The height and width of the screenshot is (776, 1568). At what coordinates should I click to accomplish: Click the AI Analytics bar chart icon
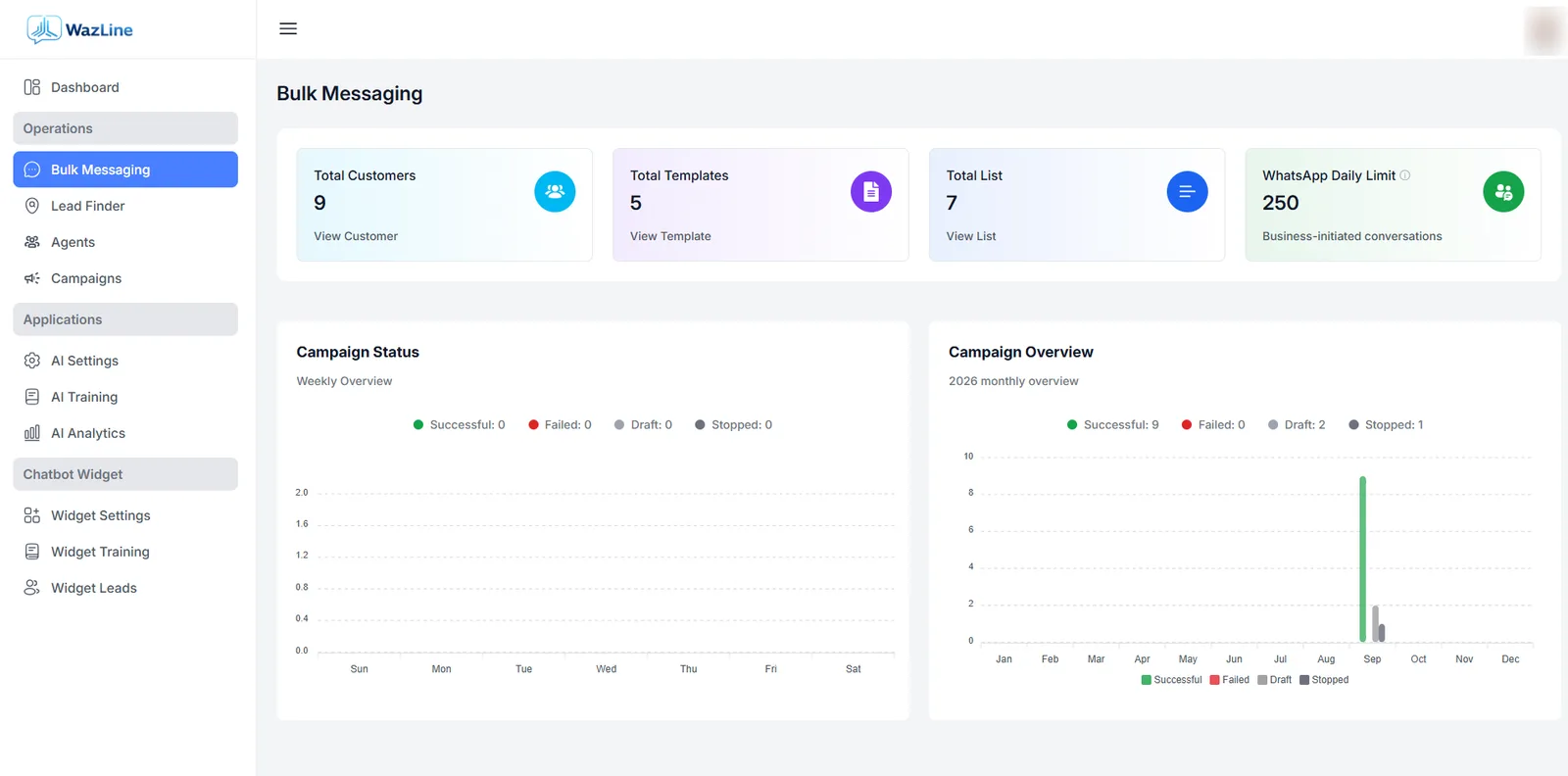tap(32, 433)
